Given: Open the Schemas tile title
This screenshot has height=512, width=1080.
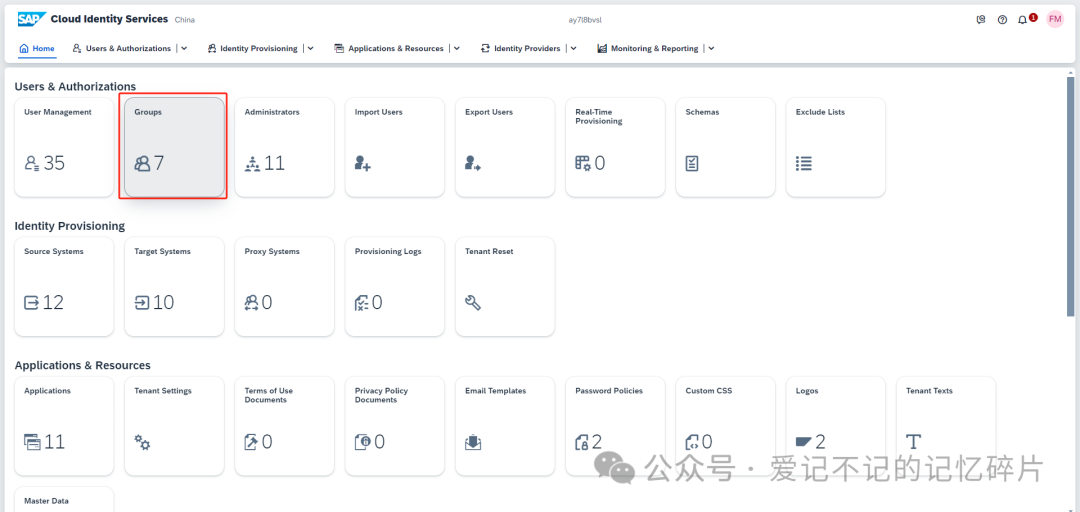Looking at the screenshot, I should [703, 112].
